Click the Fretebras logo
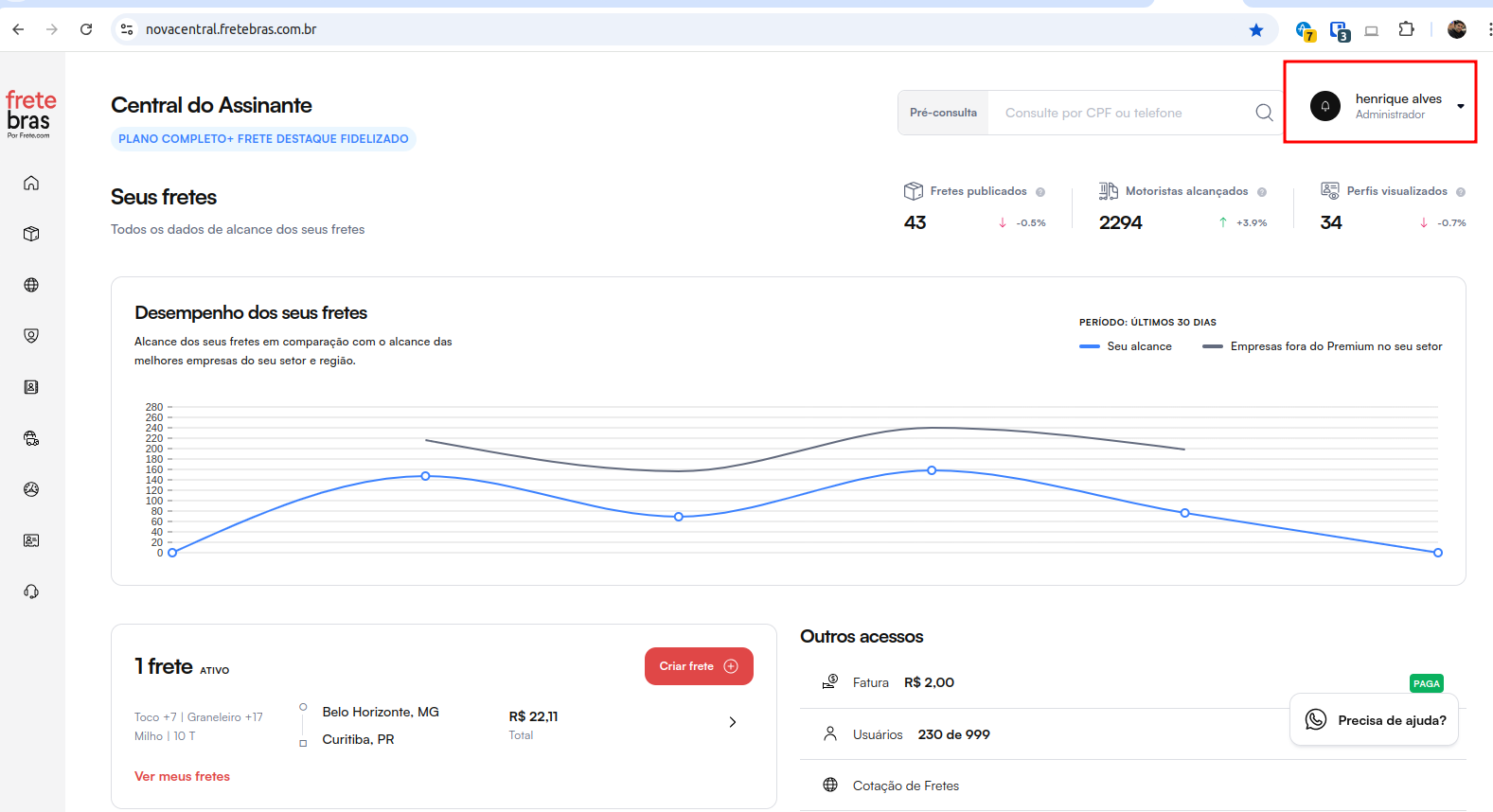This screenshot has height=812, width=1493. click(x=30, y=114)
